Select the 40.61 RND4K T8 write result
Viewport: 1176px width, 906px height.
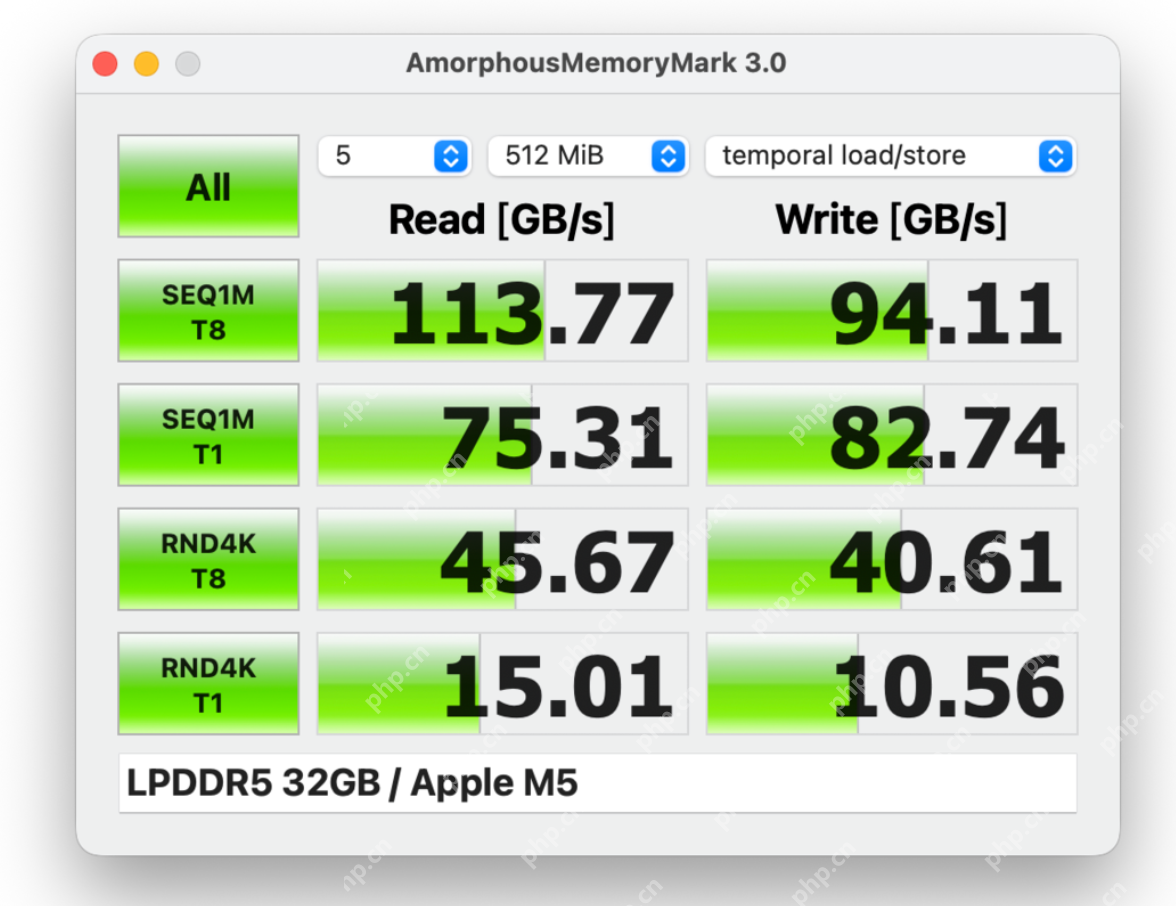891,559
